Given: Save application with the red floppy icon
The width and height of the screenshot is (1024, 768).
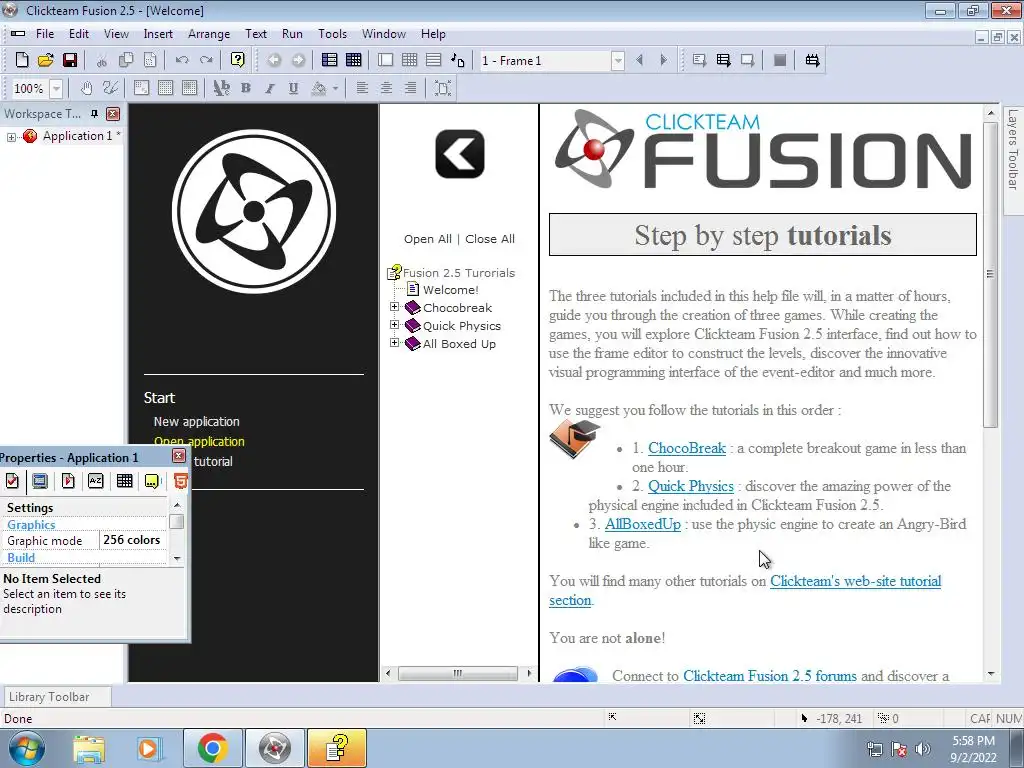Looking at the screenshot, I should click(x=70, y=60).
